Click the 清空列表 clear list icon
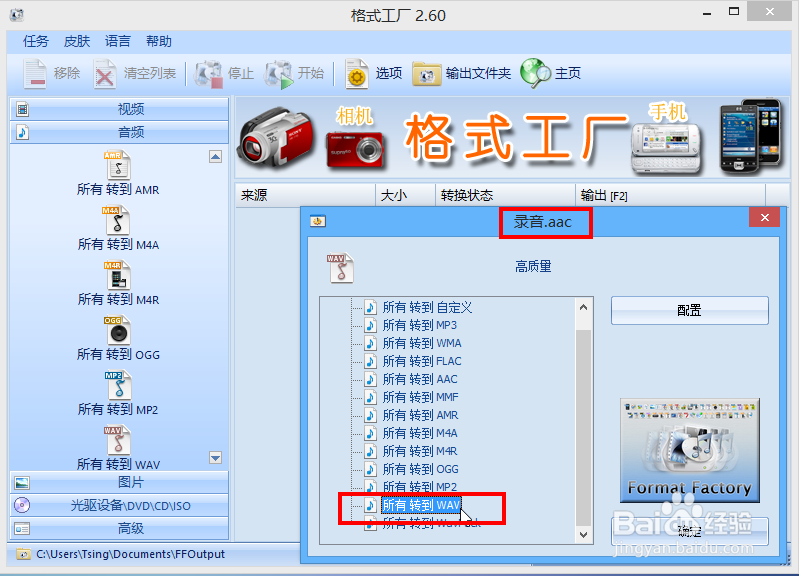This screenshot has height=576, width=799. point(104,74)
